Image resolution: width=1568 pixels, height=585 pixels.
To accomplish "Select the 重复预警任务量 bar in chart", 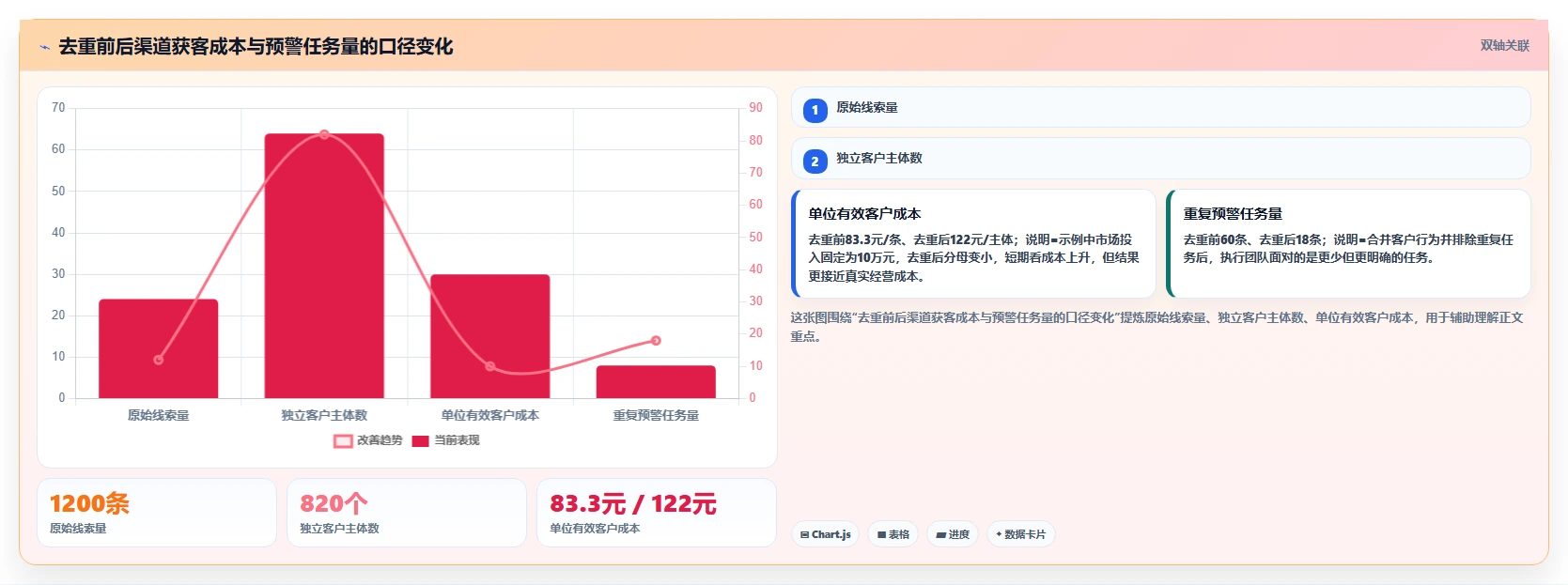I will point(656,382).
